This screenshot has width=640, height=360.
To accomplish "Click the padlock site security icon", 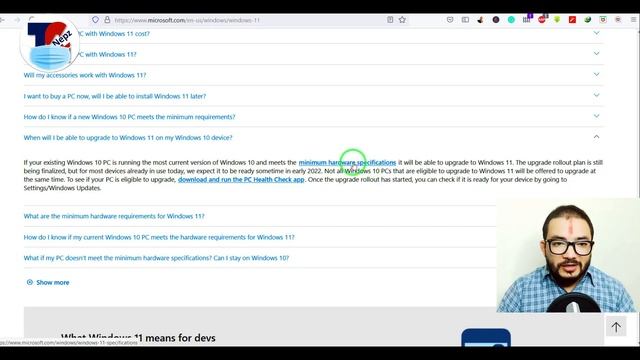I will click(x=107, y=20).
